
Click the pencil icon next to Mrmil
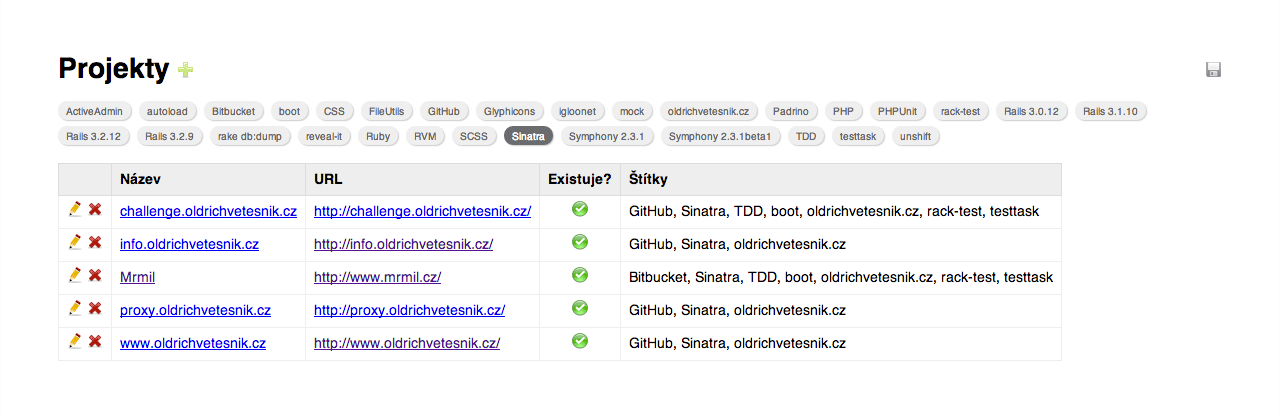(x=75, y=275)
